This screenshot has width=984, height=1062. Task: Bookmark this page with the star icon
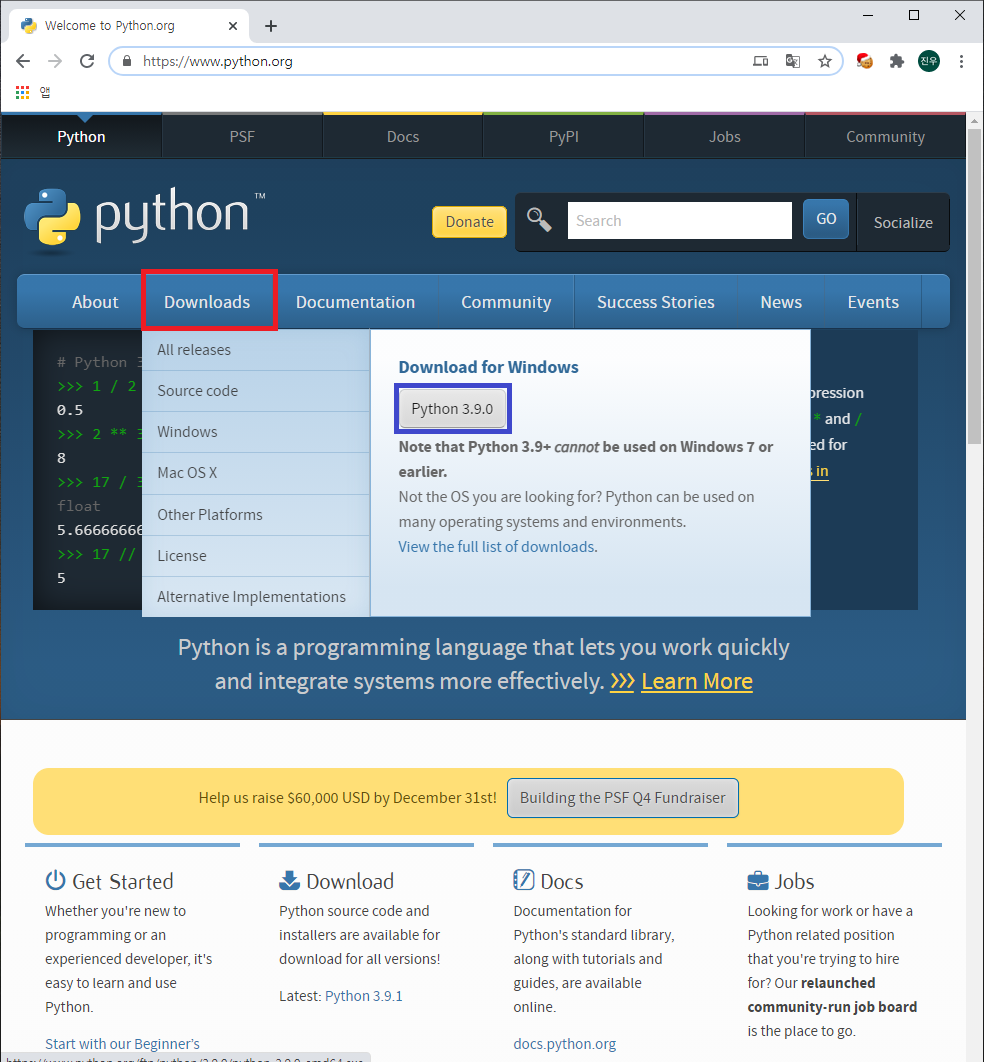(x=824, y=62)
